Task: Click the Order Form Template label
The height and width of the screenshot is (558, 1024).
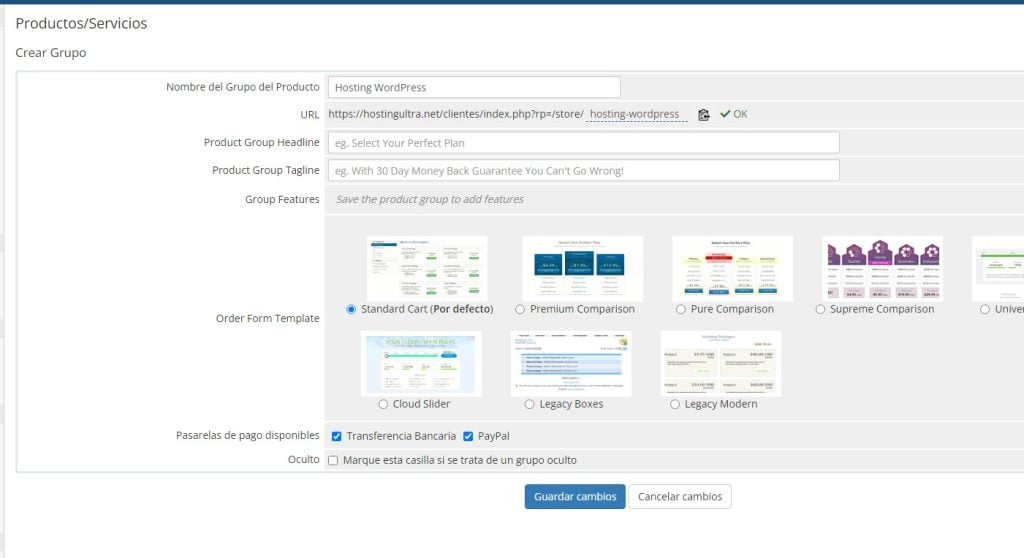Action: click(x=268, y=318)
